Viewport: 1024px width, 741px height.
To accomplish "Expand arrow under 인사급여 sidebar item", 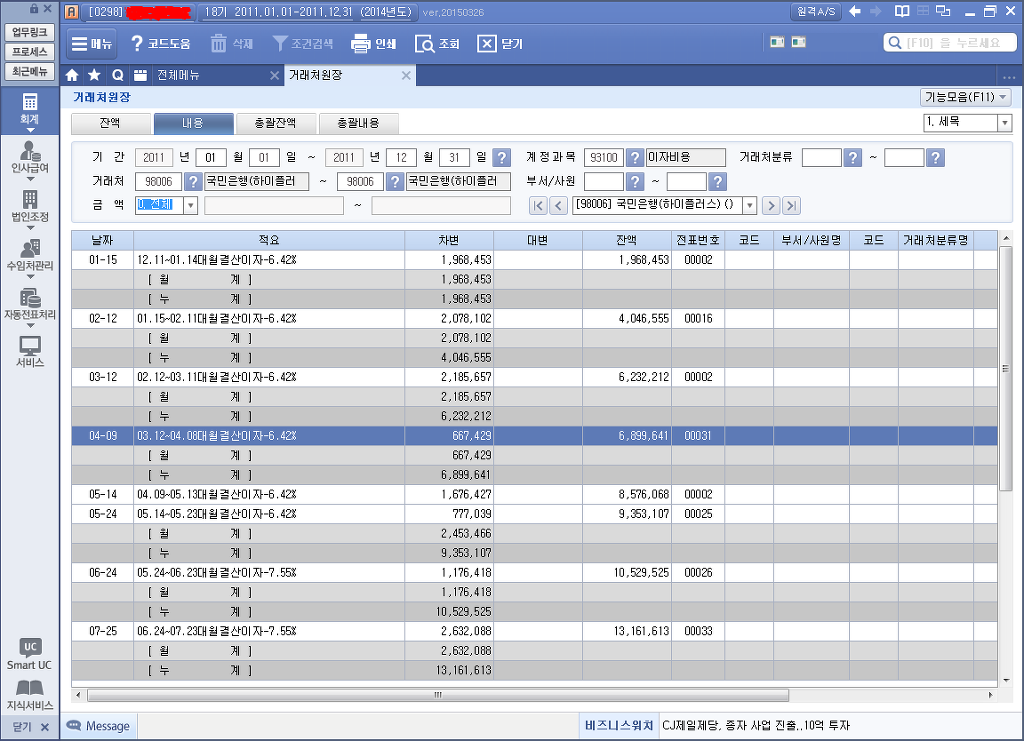I will coord(29,179).
